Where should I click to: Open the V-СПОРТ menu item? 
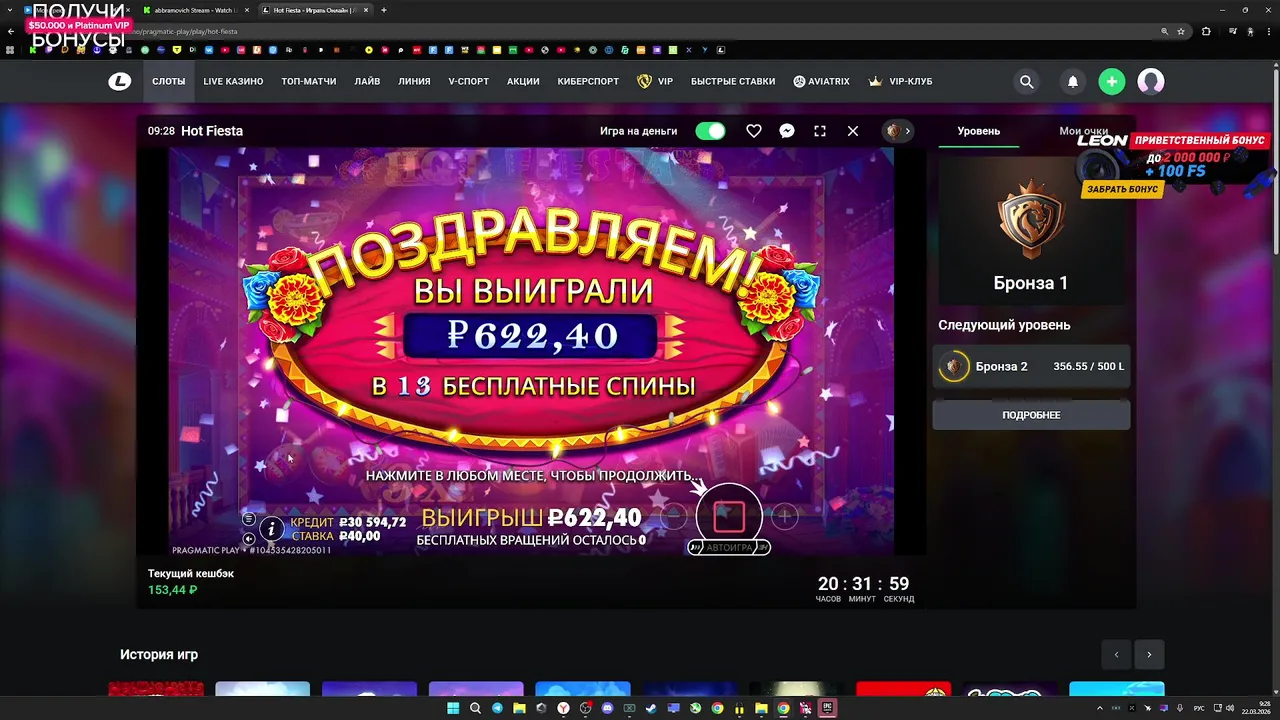(468, 82)
